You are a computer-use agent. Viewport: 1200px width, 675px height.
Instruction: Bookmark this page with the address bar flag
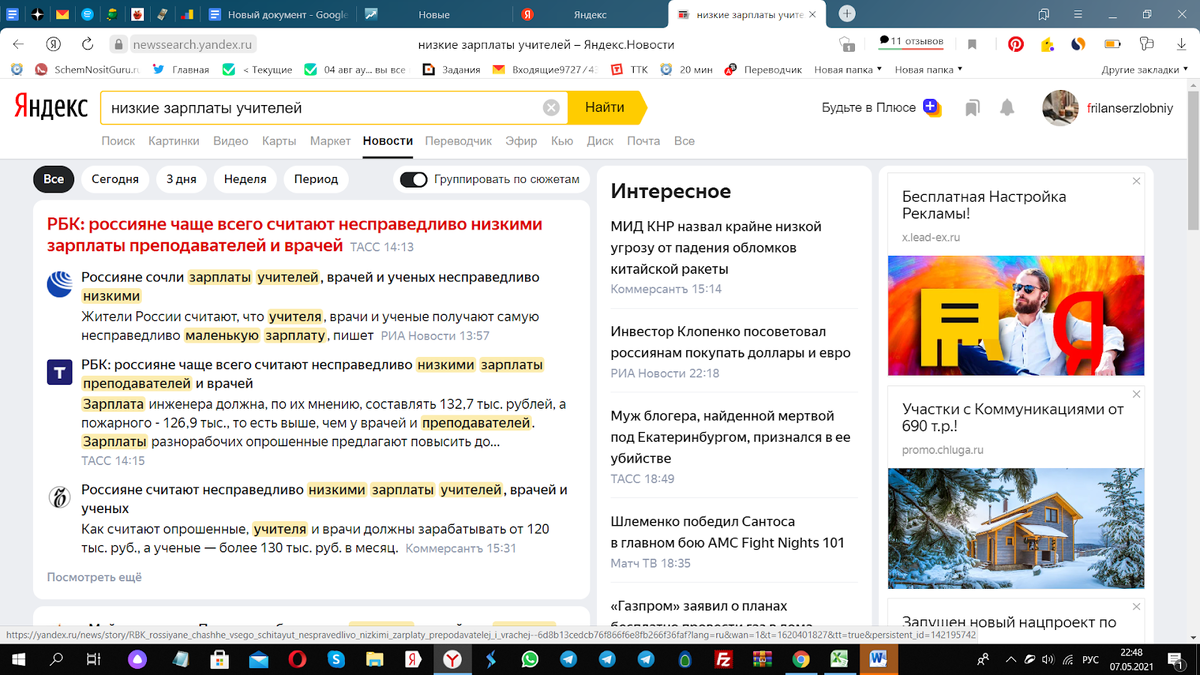point(972,44)
